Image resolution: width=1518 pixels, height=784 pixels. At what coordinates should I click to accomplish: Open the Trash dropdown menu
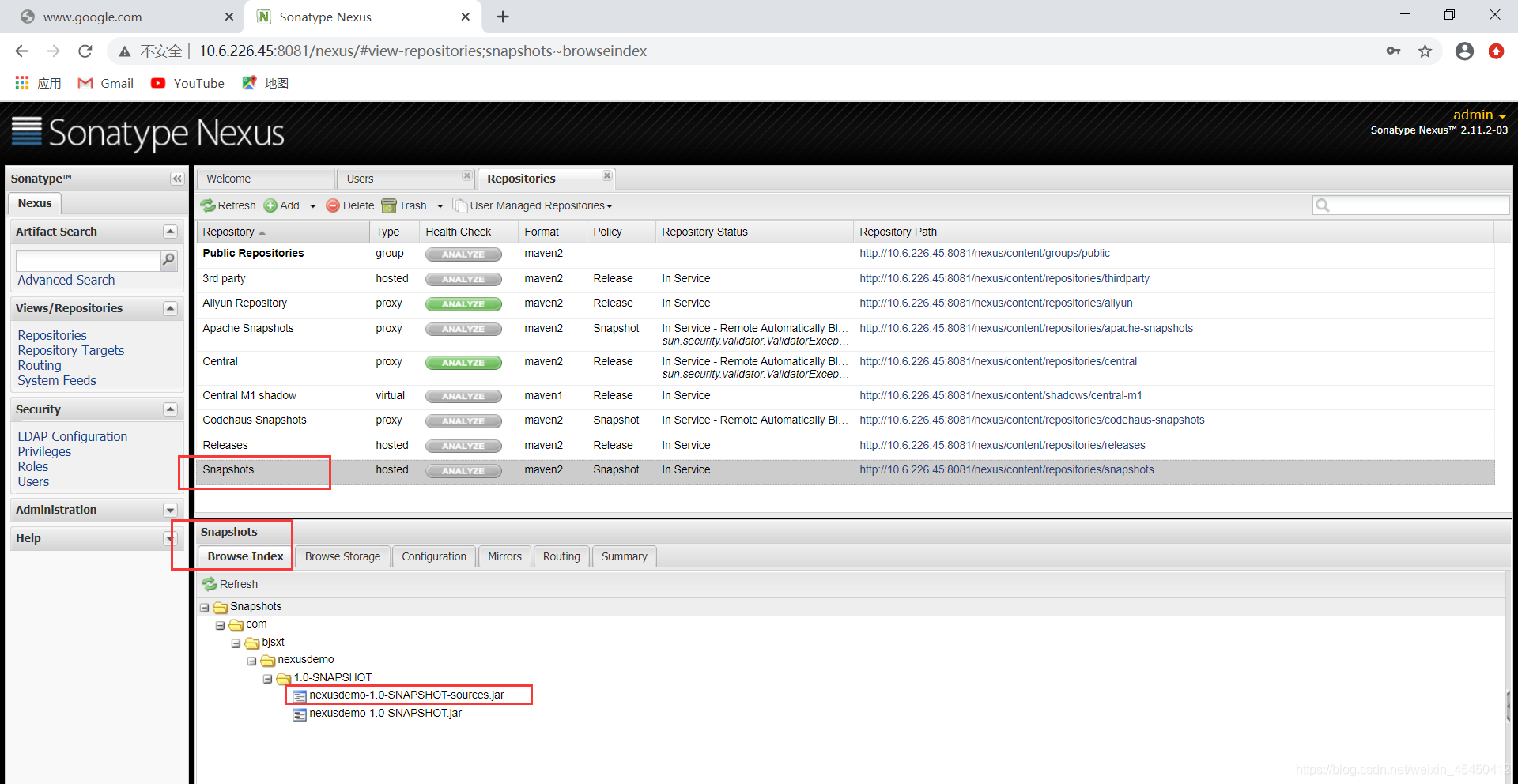(x=412, y=205)
